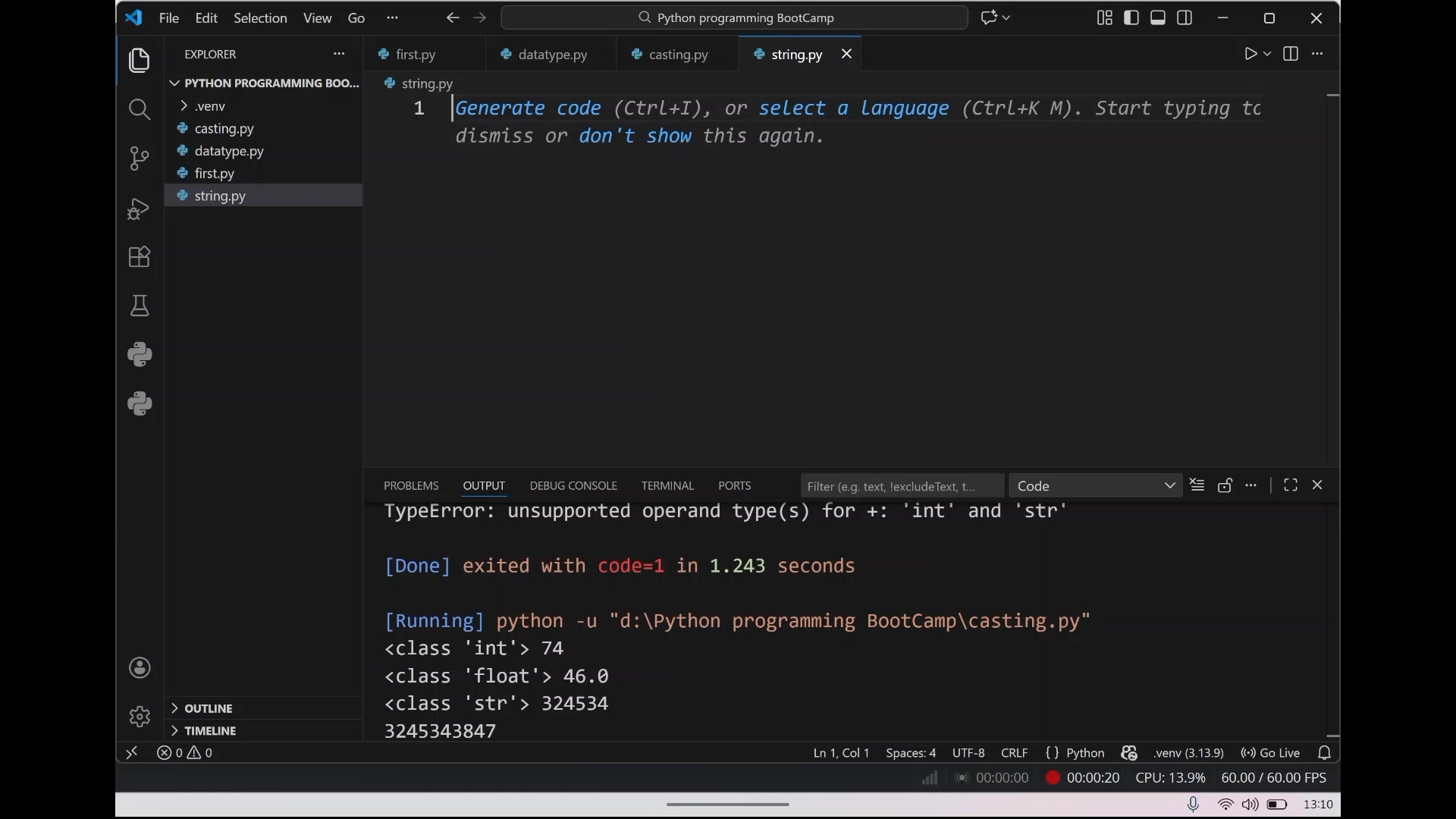Click the Generate code link in editor

tap(529, 108)
